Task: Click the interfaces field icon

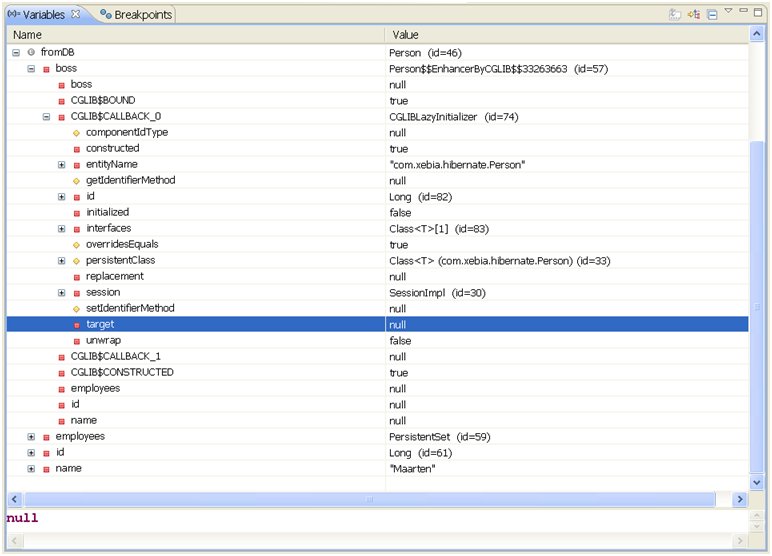Action: (x=77, y=229)
